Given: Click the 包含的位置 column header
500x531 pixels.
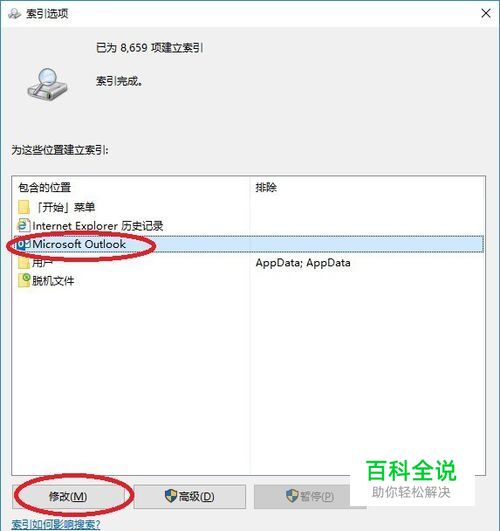Looking at the screenshot, I should 45,187.
